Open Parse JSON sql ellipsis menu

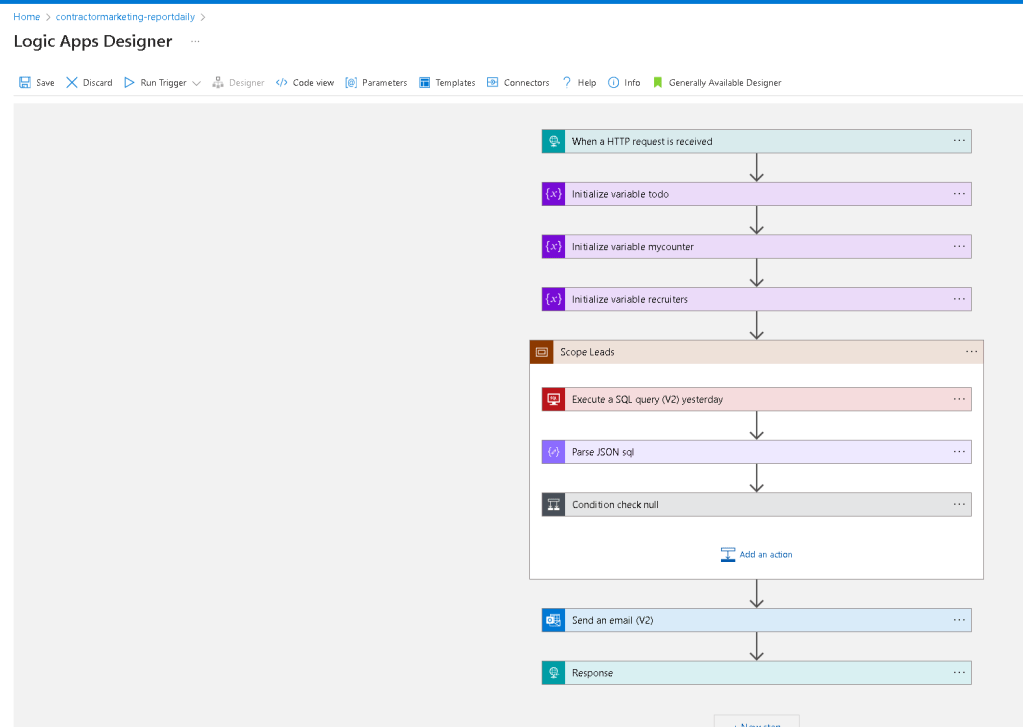pyautogui.click(x=959, y=451)
